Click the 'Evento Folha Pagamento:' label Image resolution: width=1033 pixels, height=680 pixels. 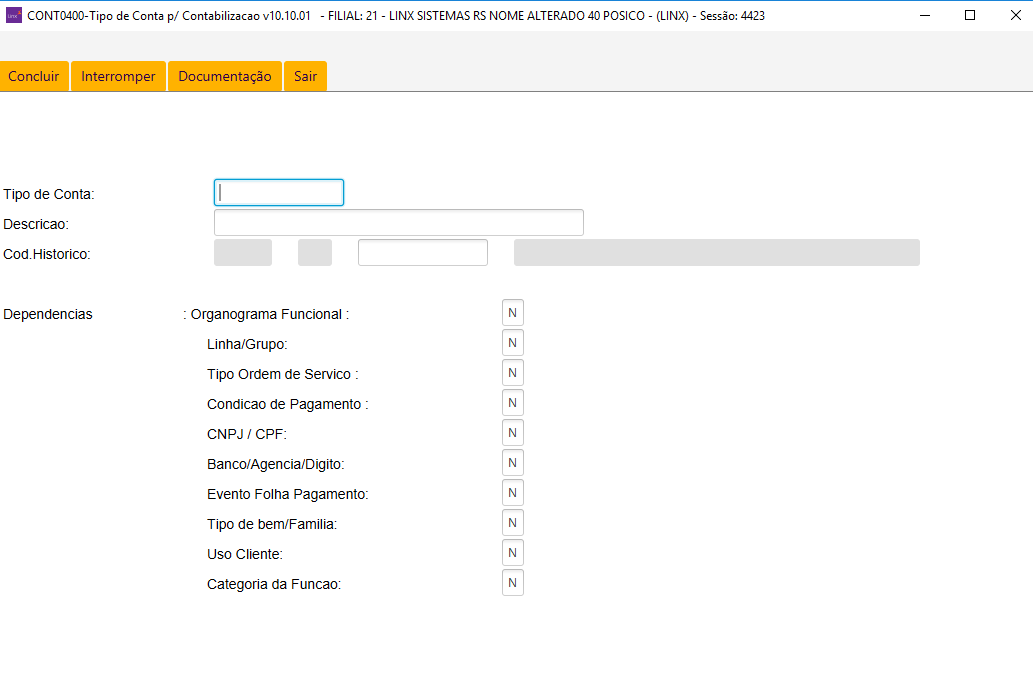pyautogui.click(x=288, y=494)
